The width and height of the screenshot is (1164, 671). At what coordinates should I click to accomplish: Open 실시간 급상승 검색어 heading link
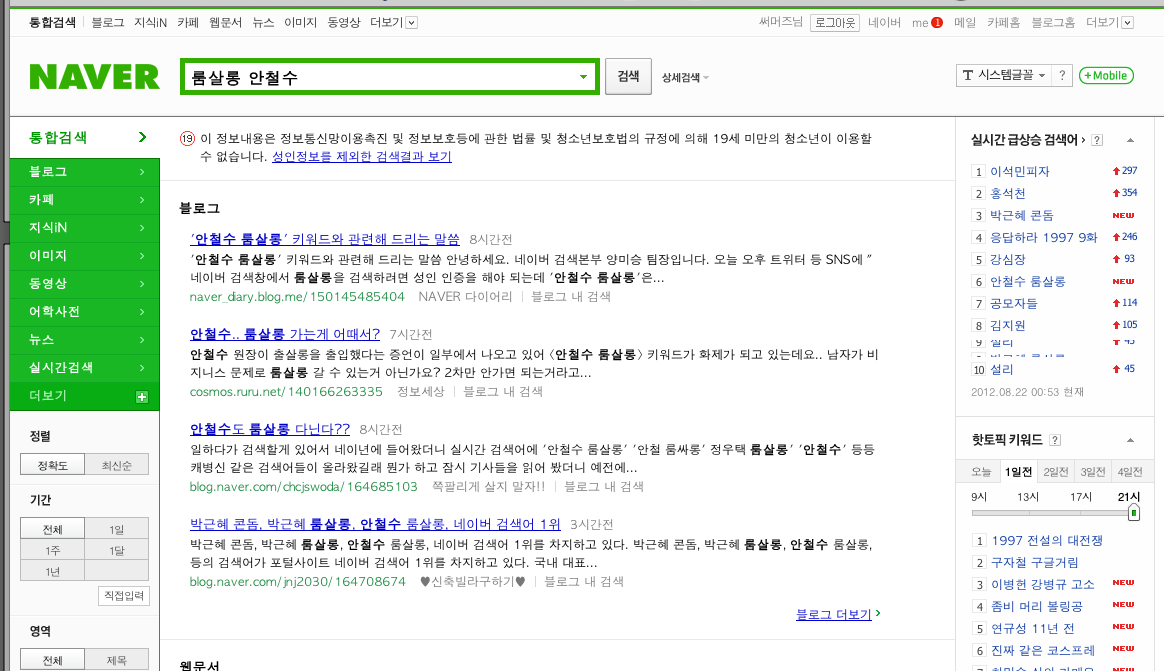click(1028, 140)
